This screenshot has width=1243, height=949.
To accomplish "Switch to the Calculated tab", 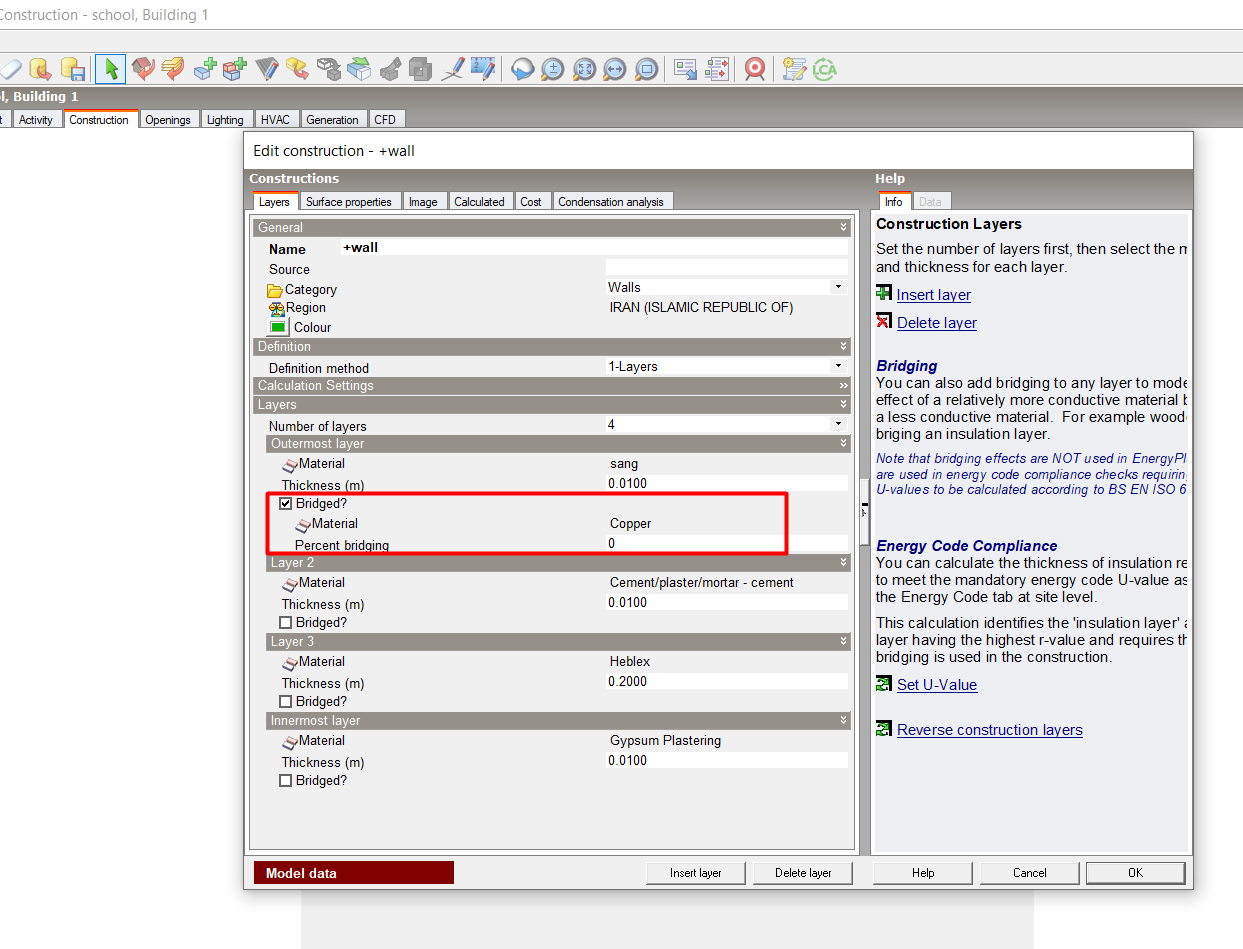I will [x=479, y=202].
